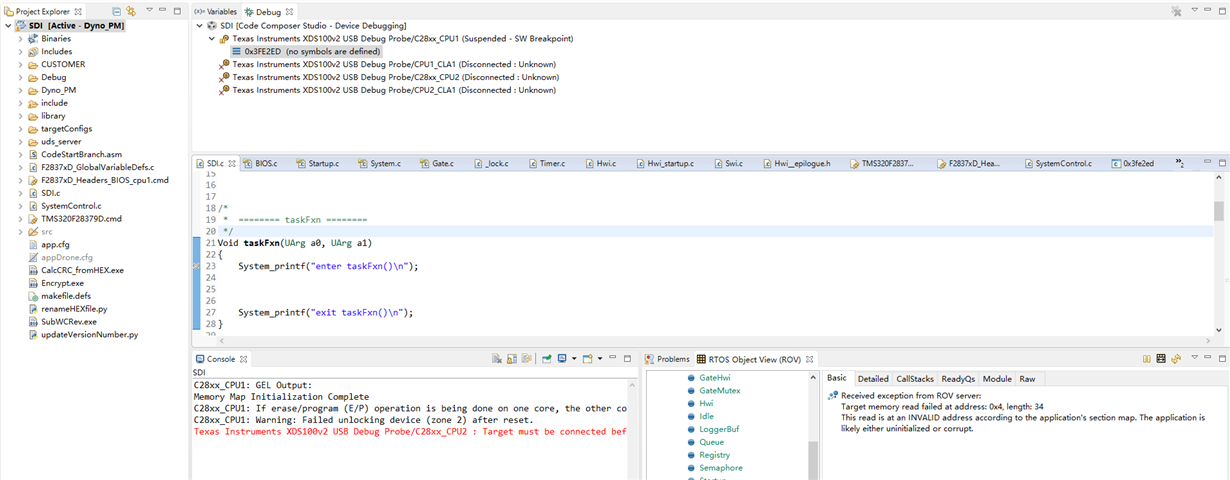The width and height of the screenshot is (1230, 480).
Task: Open app.cfg file
Action: pos(55,244)
